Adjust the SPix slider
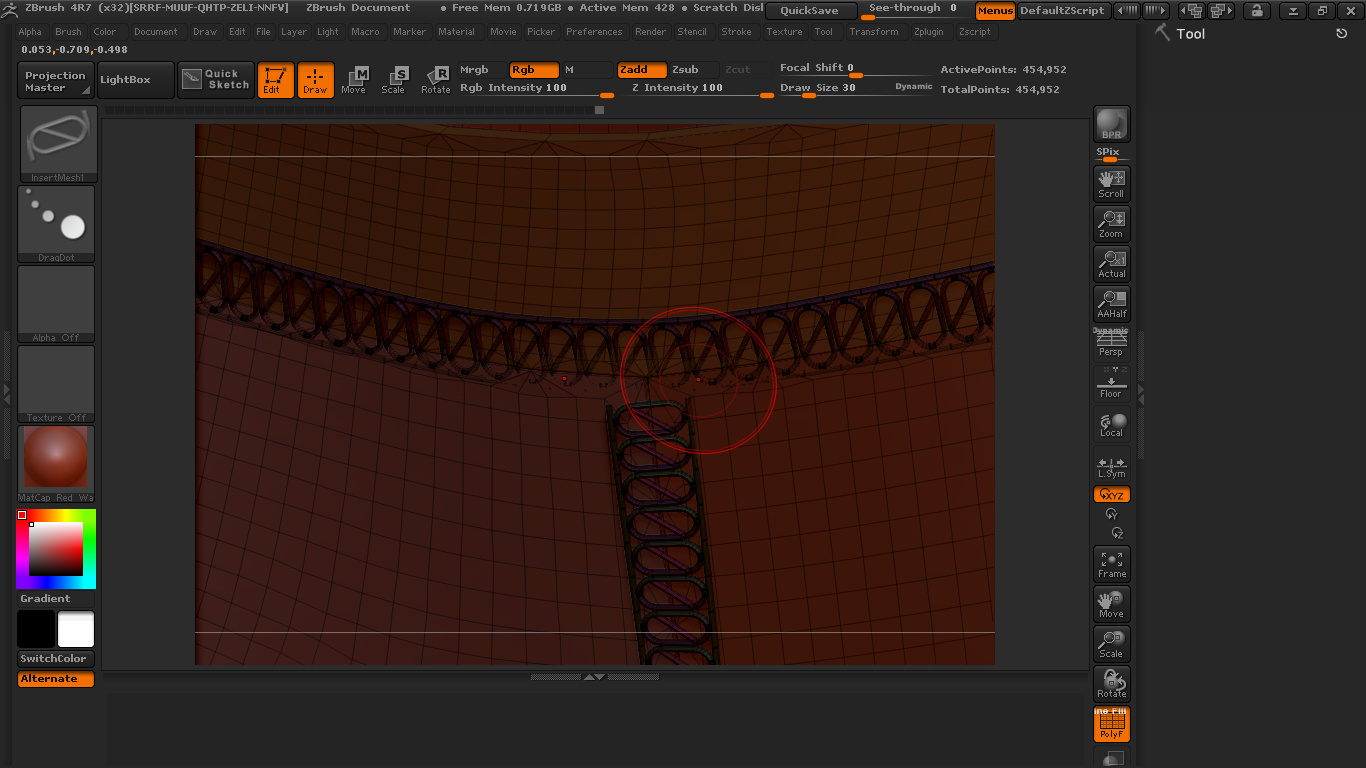The image size is (1366, 768). [1111, 155]
